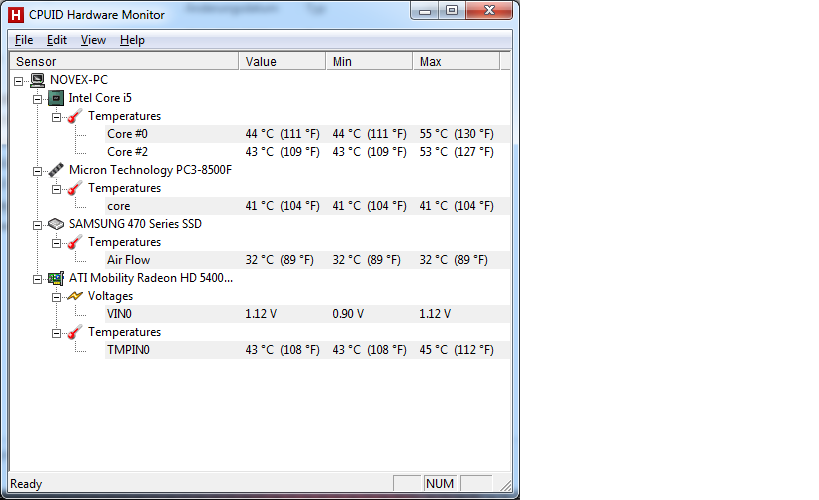
Task: Click the Sensor column header
Action: pyautogui.click(x=124, y=62)
